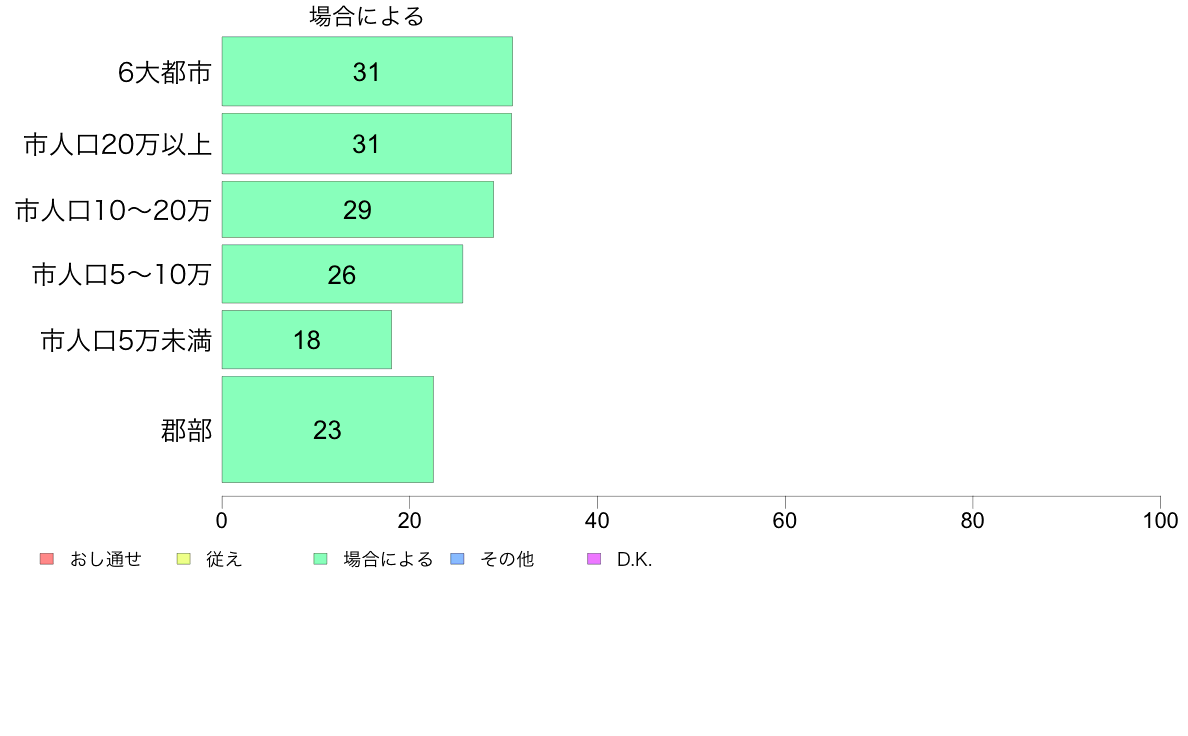Viewport: 1188px width, 736px height.
Task: Select the 市人口10～20万 bar showing 29
Action: pos(358,209)
